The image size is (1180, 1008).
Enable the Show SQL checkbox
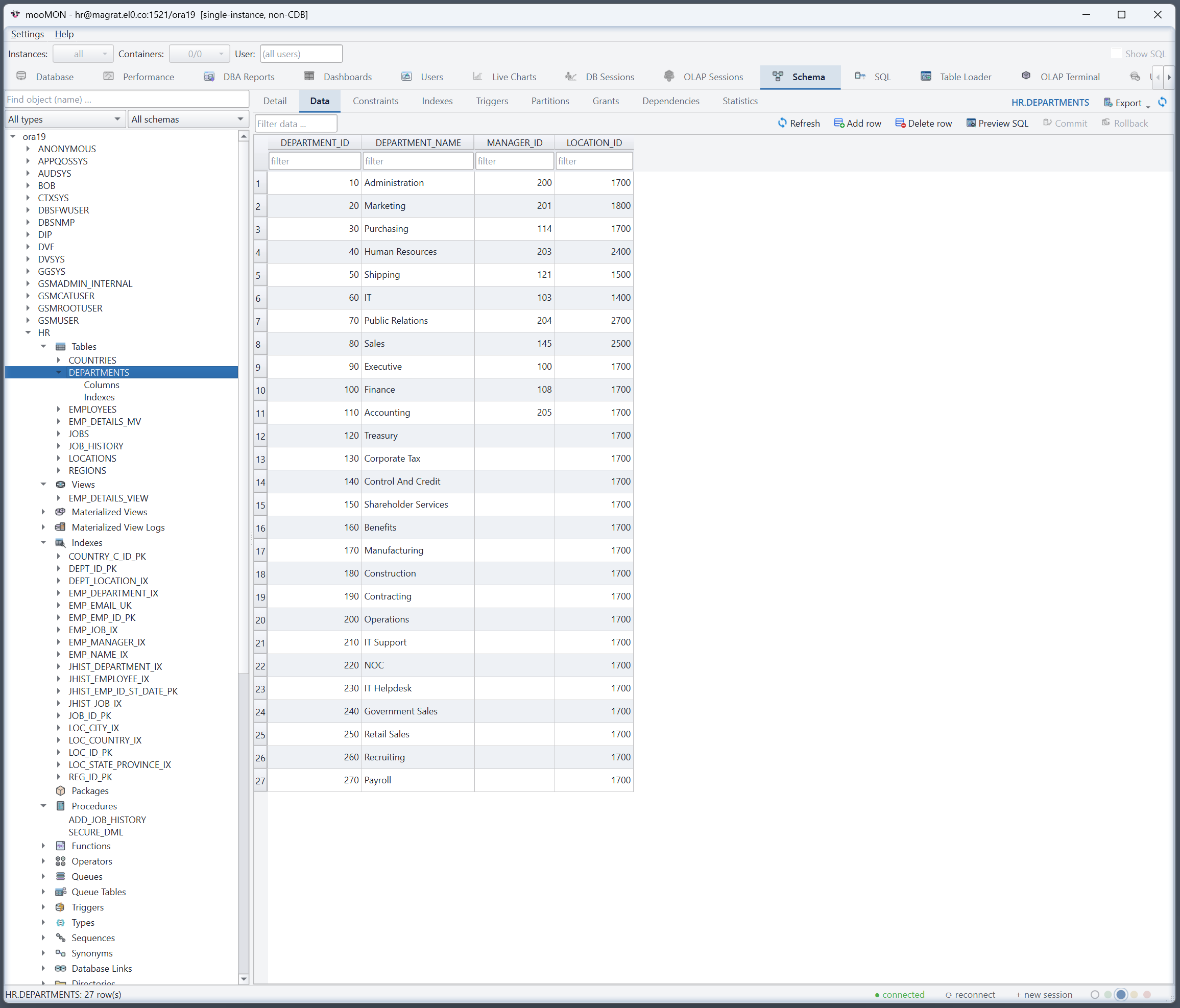[x=1116, y=54]
